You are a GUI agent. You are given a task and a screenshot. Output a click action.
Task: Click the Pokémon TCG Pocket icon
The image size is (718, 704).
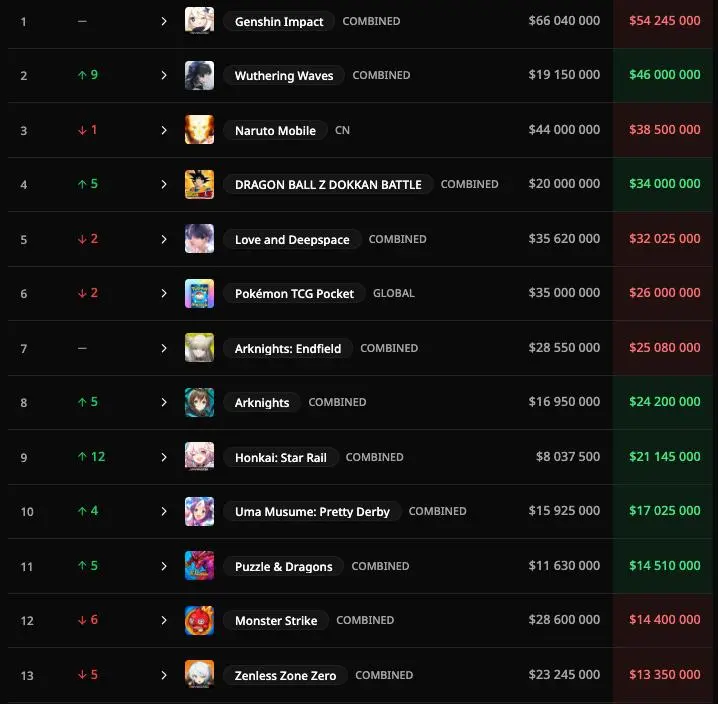point(199,293)
